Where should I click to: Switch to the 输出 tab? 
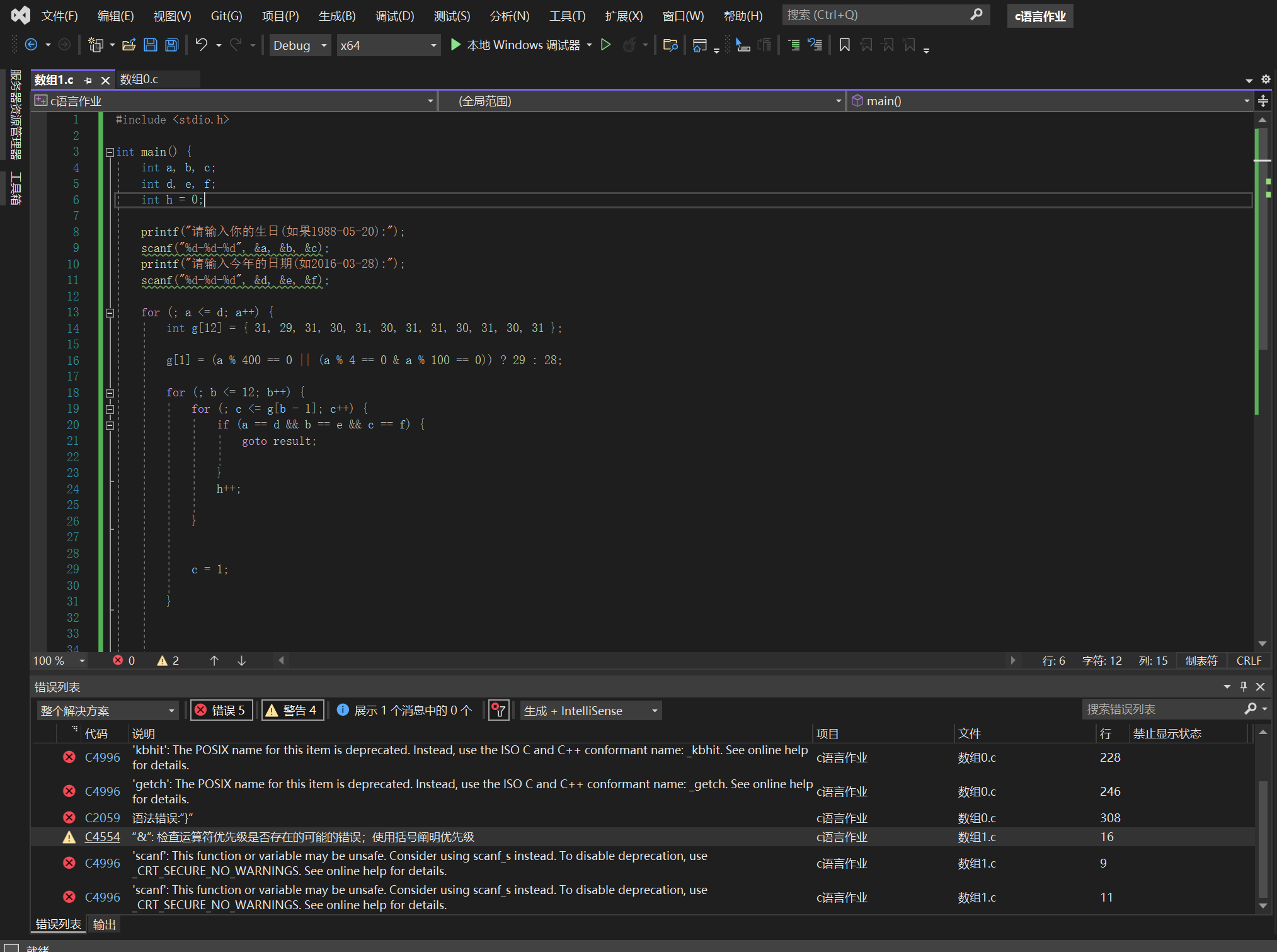click(104, 924)
